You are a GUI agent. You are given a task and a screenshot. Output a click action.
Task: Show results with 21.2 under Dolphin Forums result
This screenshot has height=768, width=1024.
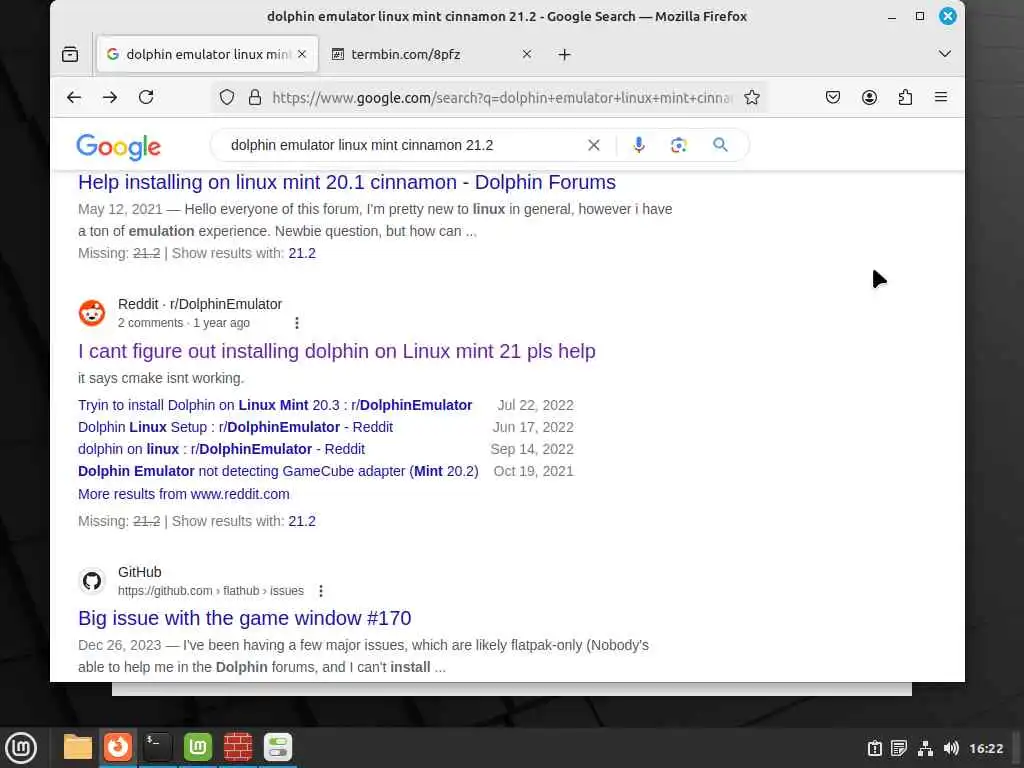tap(302, 253)
